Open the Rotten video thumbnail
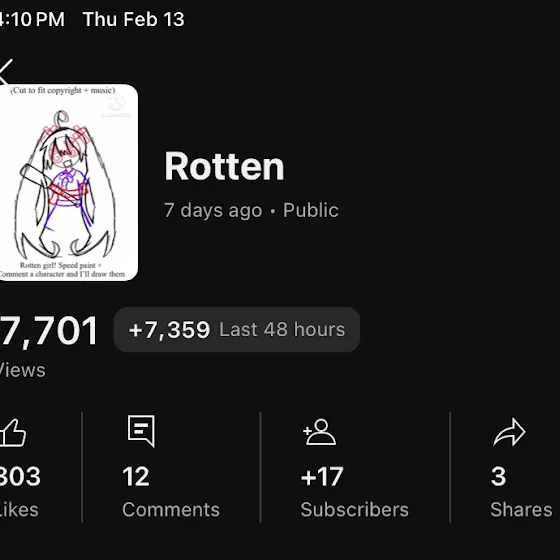Viewport: 560px width, 560px height. 69,182
